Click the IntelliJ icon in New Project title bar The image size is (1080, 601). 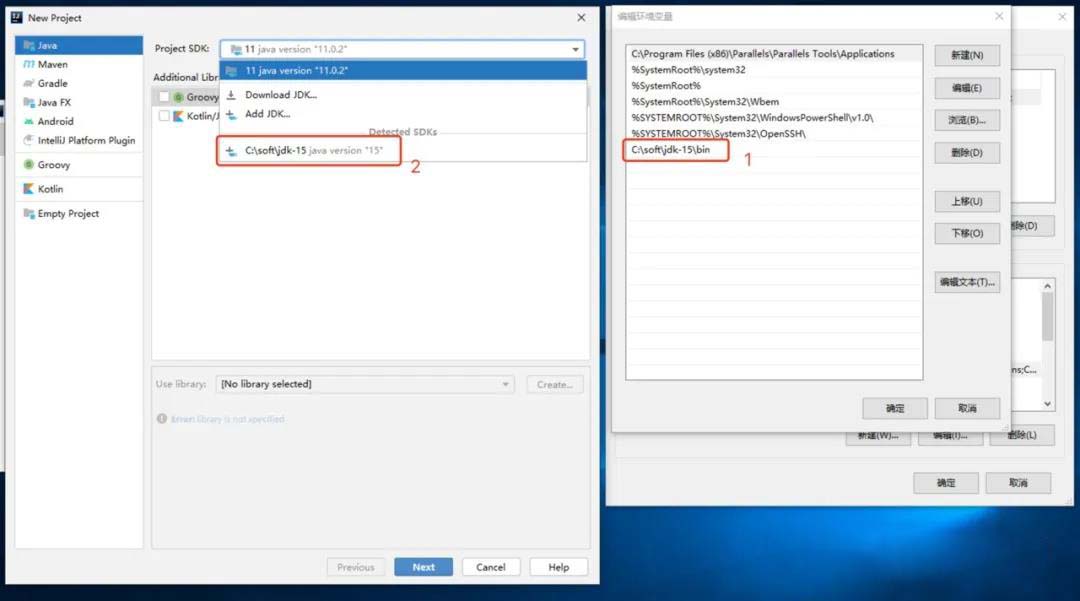(x=17, y=17)
